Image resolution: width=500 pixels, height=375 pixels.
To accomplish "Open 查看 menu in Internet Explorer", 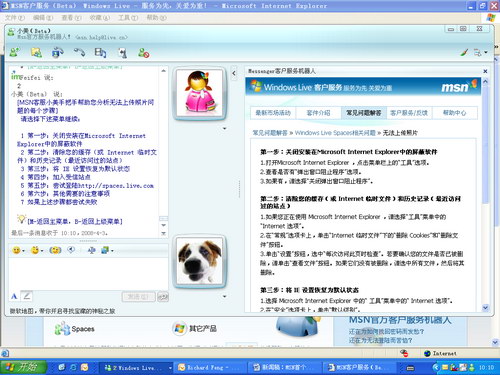I will pyautogui.click(x=71, y=18).
